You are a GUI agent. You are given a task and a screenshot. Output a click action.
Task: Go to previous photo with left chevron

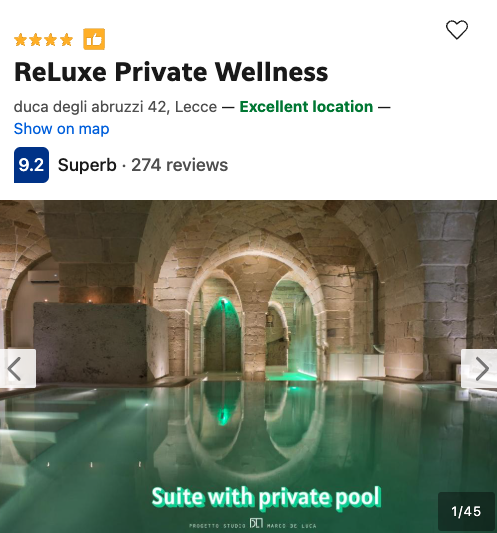click(18, 368)
